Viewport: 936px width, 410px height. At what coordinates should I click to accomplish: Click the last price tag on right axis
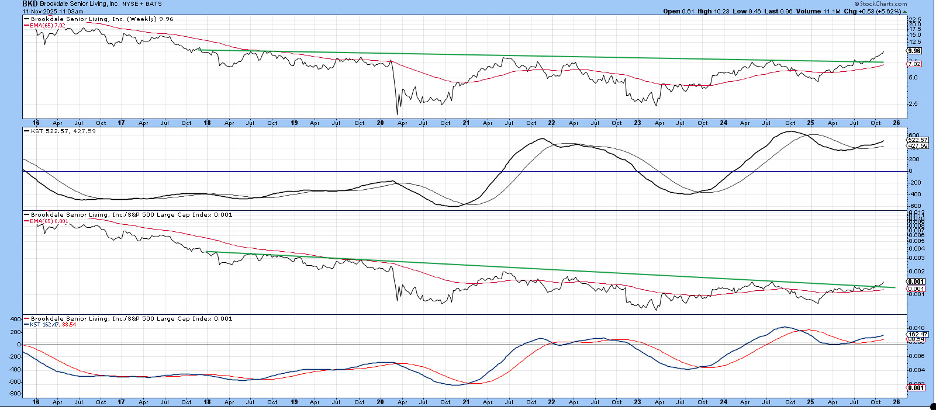913,51
